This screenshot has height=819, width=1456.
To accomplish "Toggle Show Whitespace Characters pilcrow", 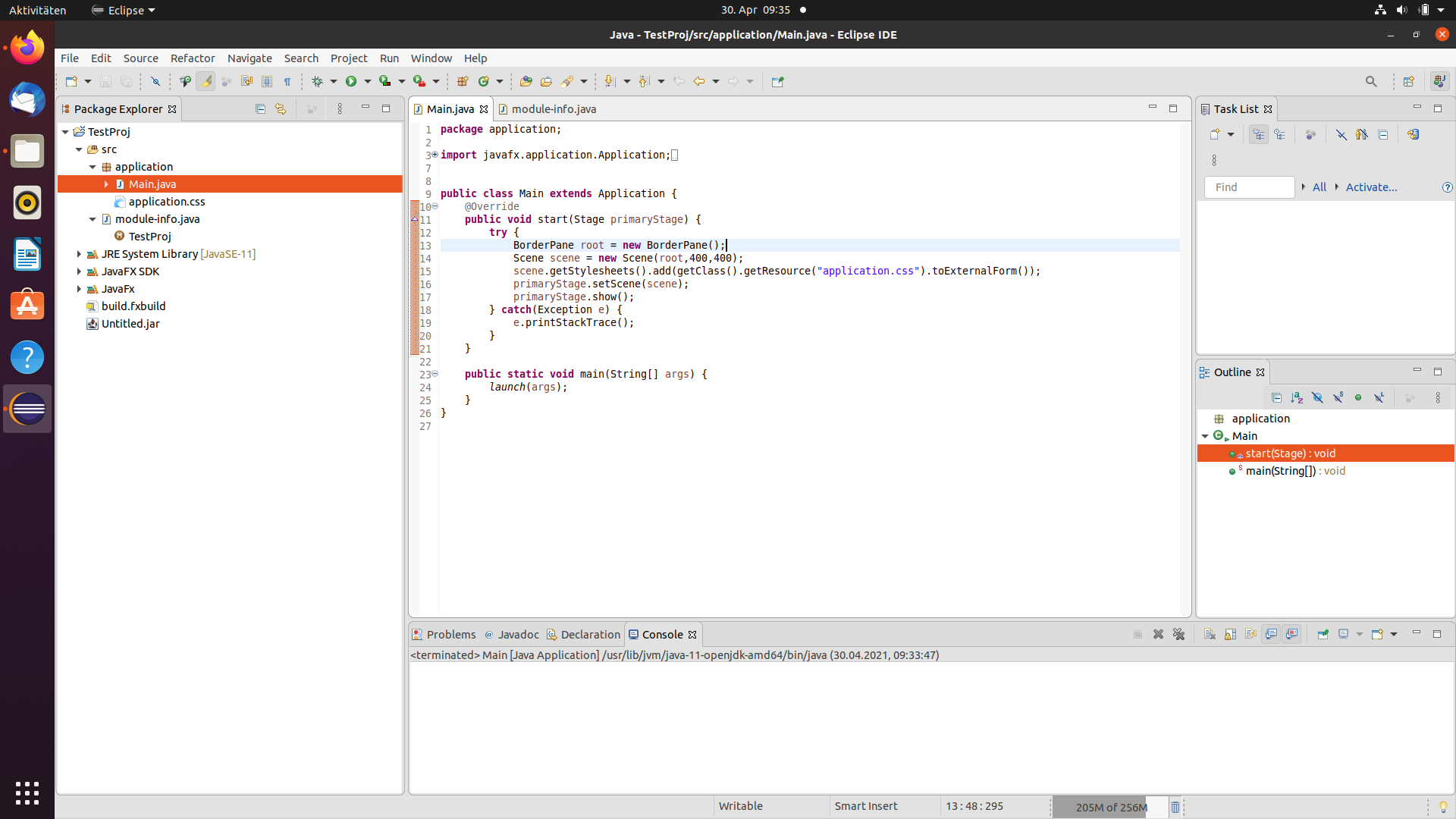I will [x=287, y=81].
